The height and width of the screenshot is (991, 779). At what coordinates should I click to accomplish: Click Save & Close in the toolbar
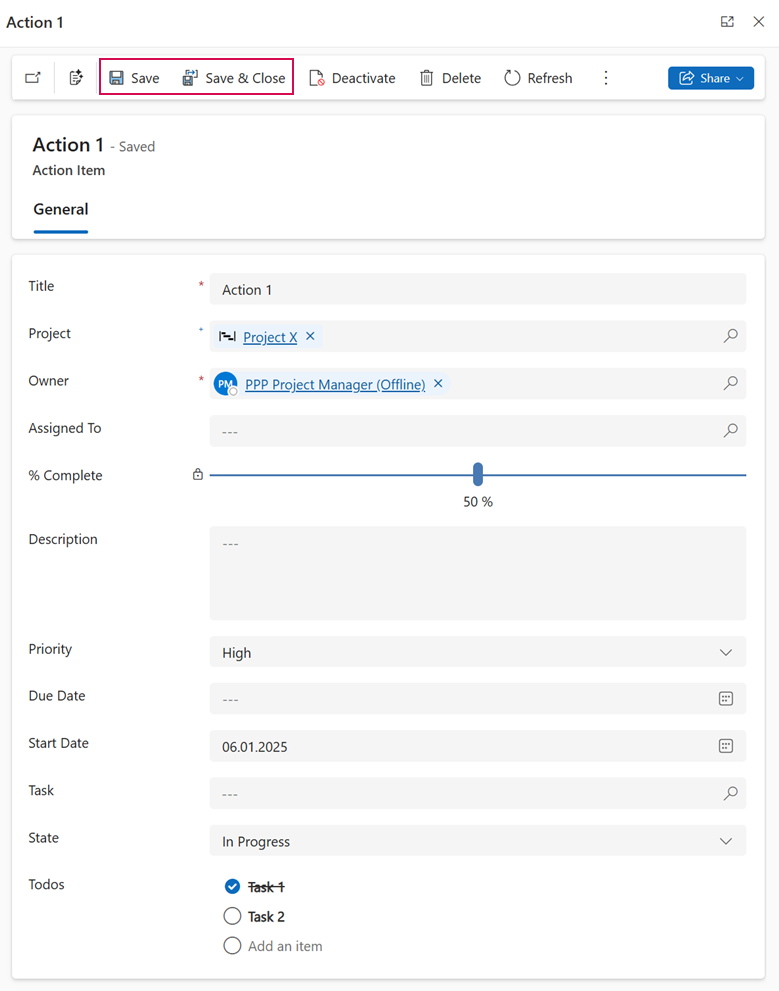click(234, 78)
